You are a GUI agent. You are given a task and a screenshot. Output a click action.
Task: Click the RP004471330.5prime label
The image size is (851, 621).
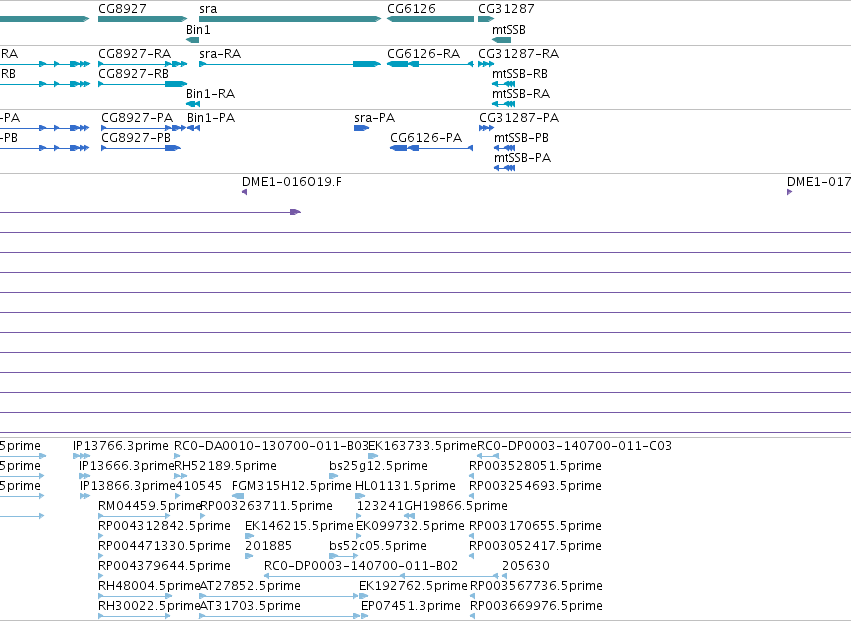(x=164, y=546)
